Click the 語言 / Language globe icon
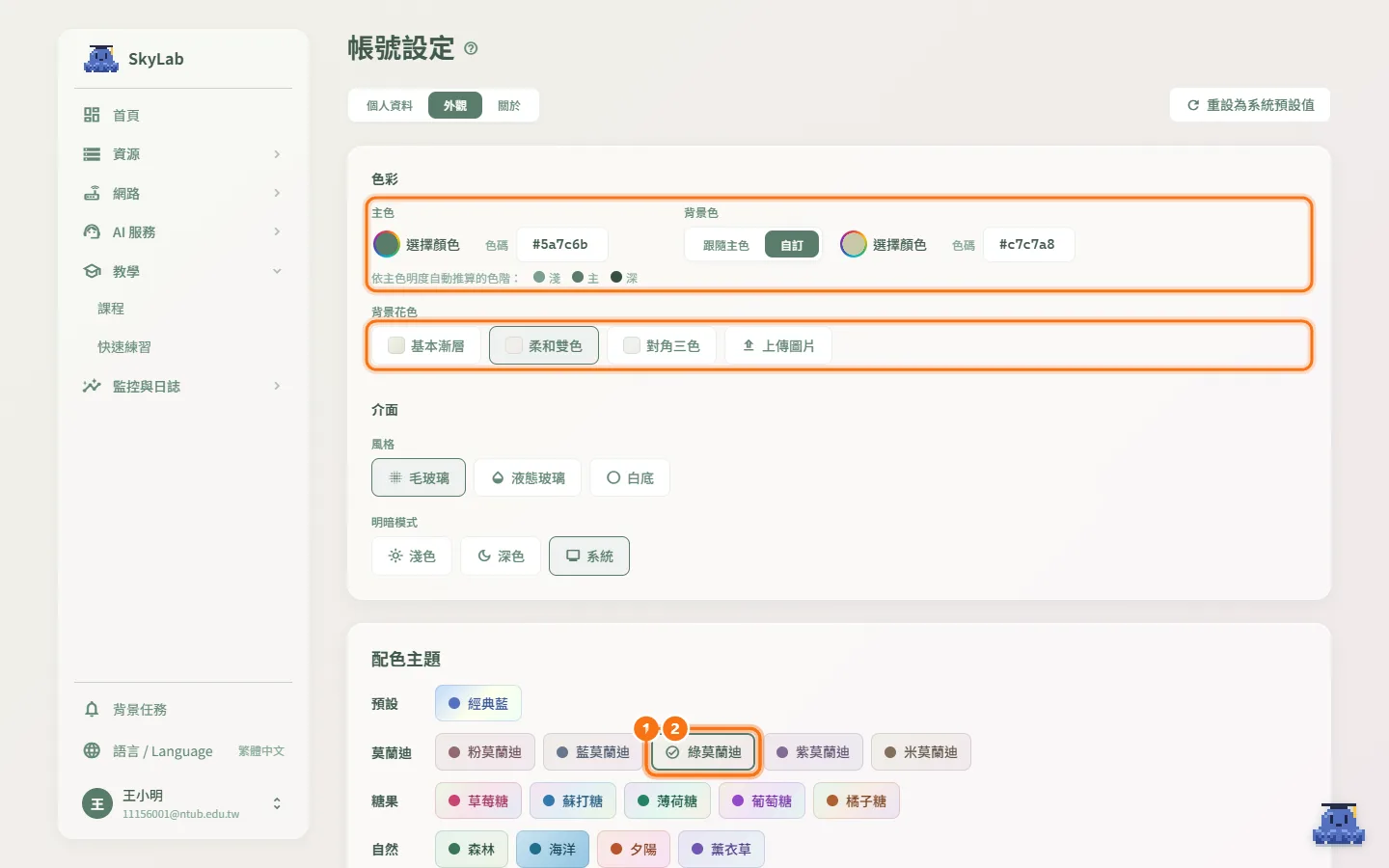Screen dimensions: 1389x868 pos(92,750)
